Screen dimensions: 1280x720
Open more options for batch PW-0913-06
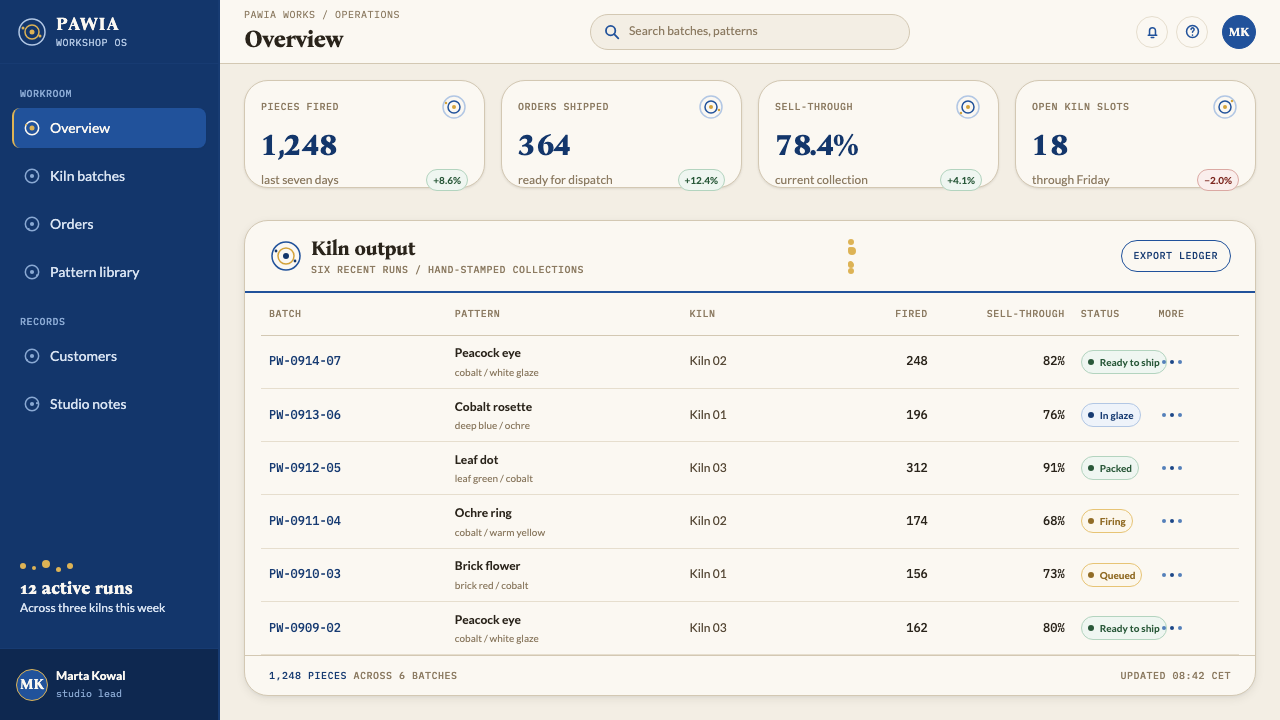coord(1172,415)
